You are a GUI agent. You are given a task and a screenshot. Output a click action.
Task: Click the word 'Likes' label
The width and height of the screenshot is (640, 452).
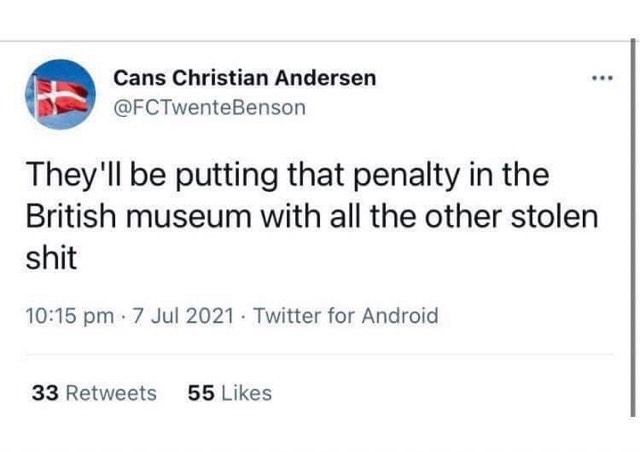point(247,393)
